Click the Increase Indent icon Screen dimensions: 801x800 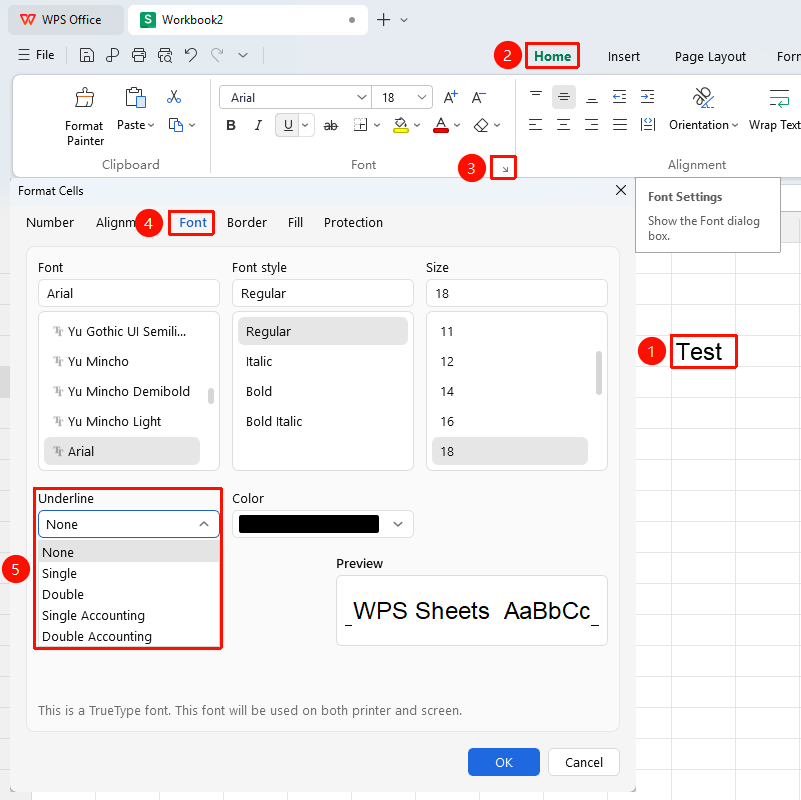[x=648, y=97]
